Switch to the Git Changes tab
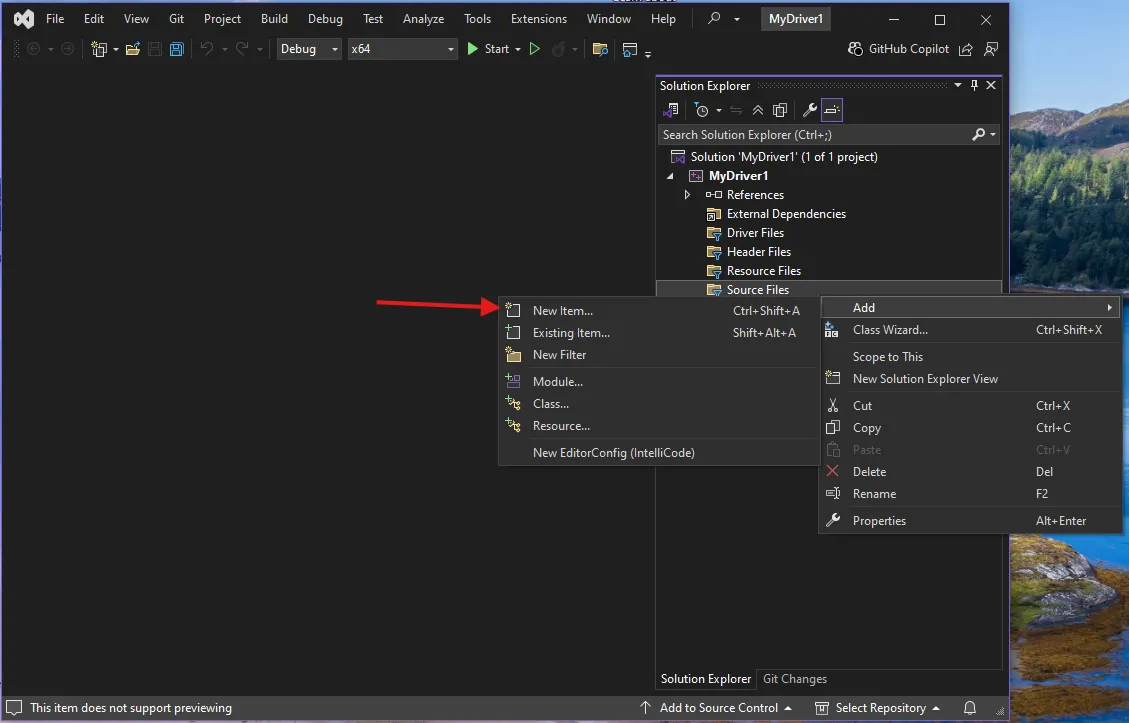Viewport: 1129px width, 723px height. point(794,679)
